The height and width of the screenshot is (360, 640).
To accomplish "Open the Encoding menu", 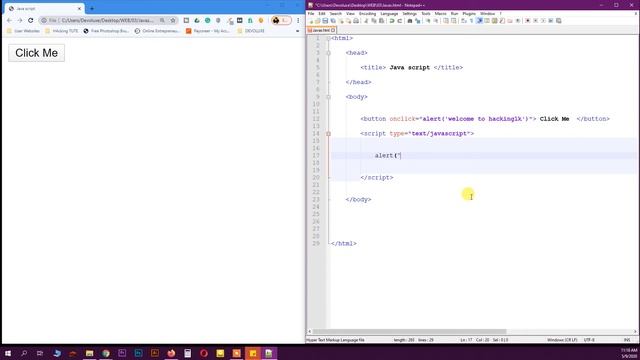I will click(x=367, y=13).
